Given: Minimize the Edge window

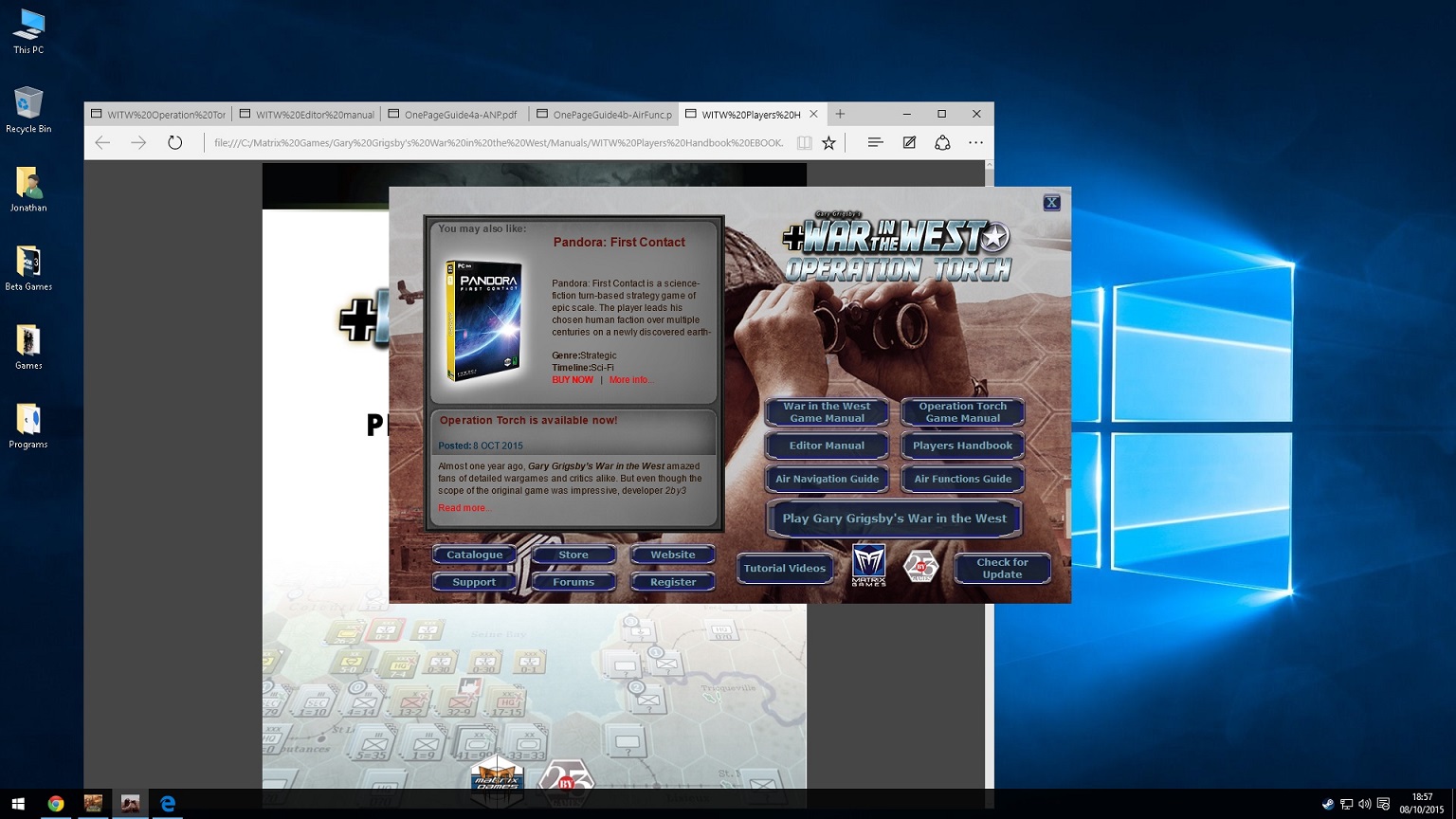Looking at the screenshot, I should click(906, 114).
